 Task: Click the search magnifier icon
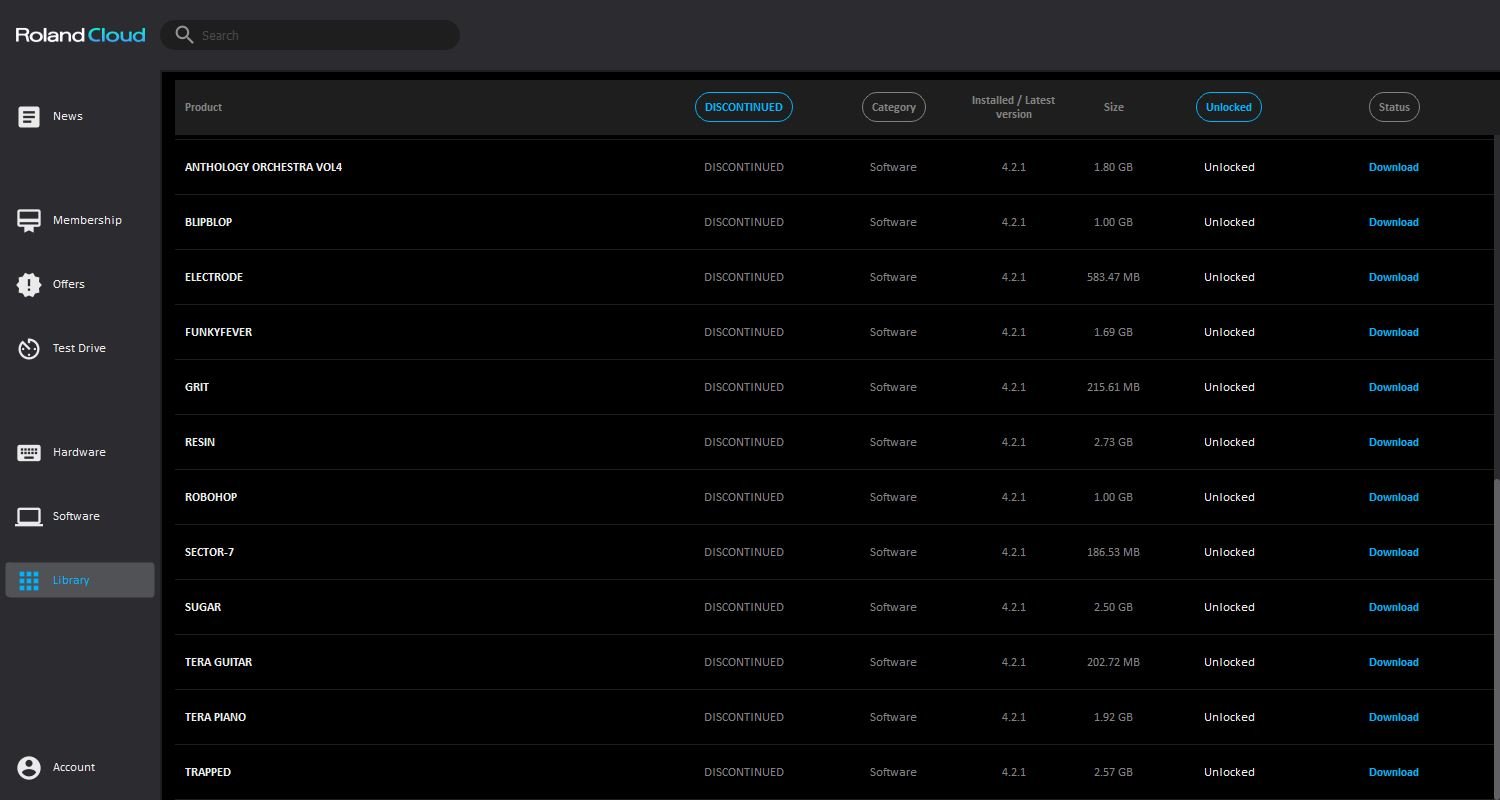(184, 35)
